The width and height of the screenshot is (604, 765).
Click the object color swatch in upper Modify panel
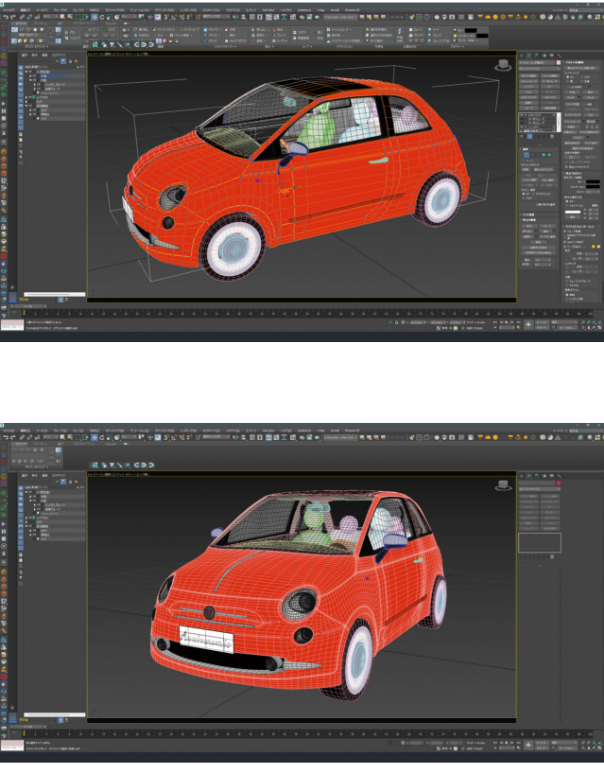557,61
